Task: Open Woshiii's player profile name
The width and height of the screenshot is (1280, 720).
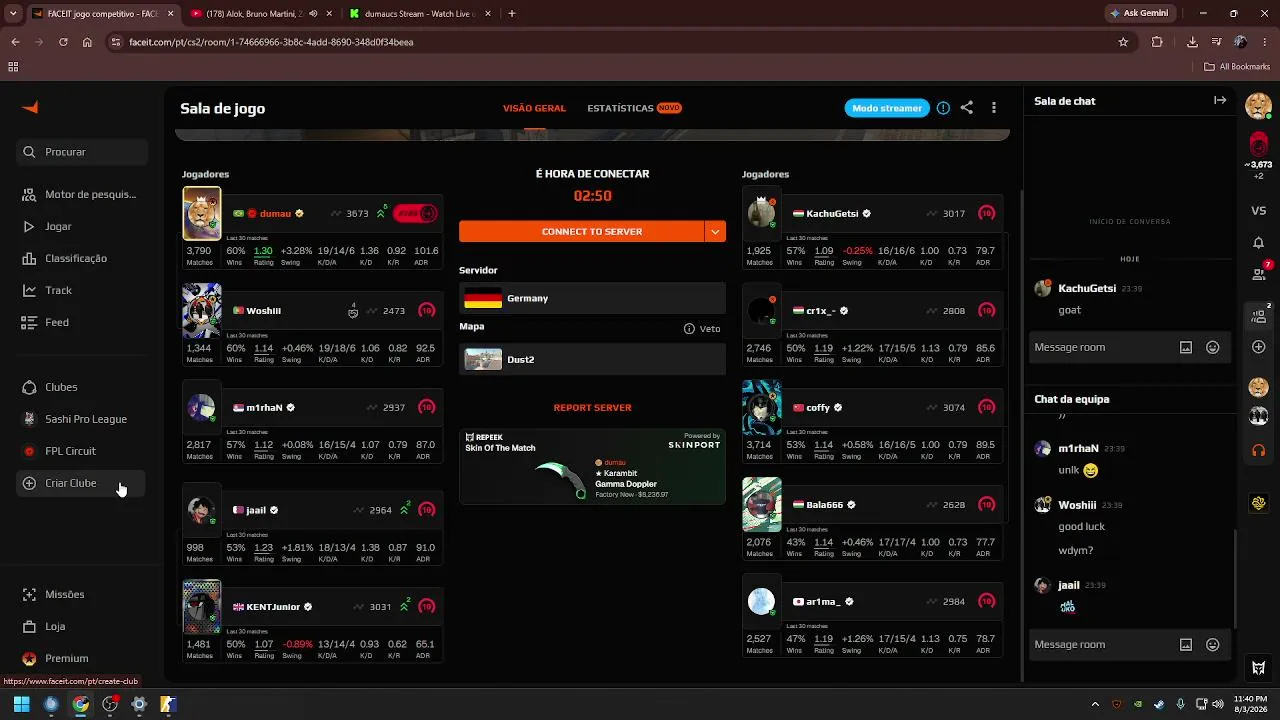Action: 264,311
